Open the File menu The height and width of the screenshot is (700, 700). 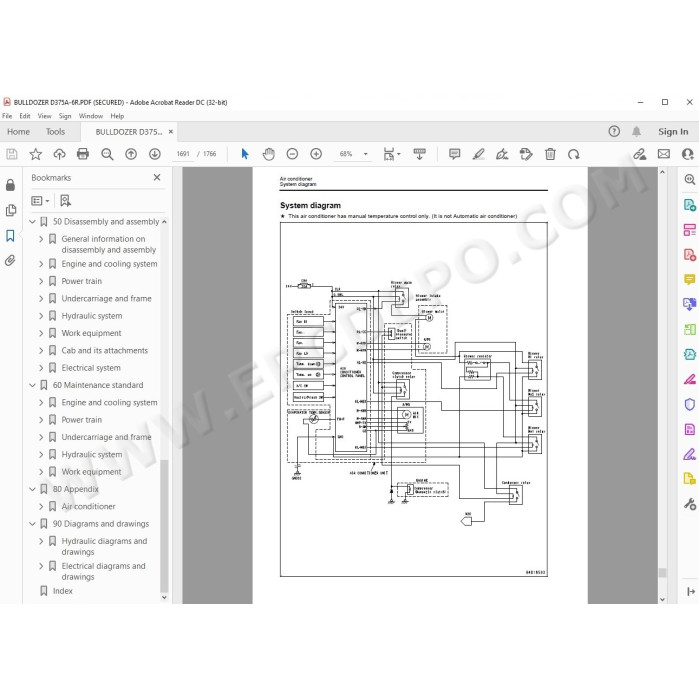point(7,116)
